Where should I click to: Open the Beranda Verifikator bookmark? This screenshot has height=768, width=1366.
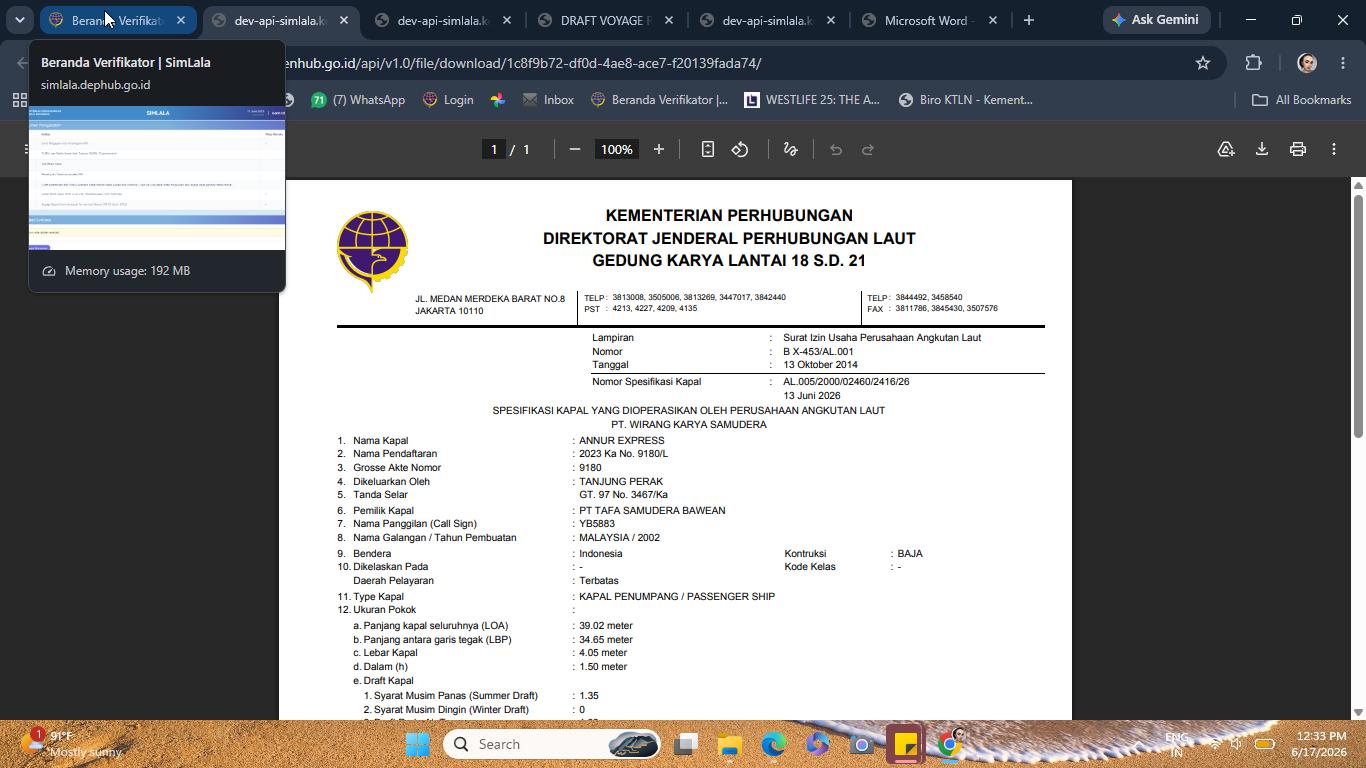tap(660, 100)
